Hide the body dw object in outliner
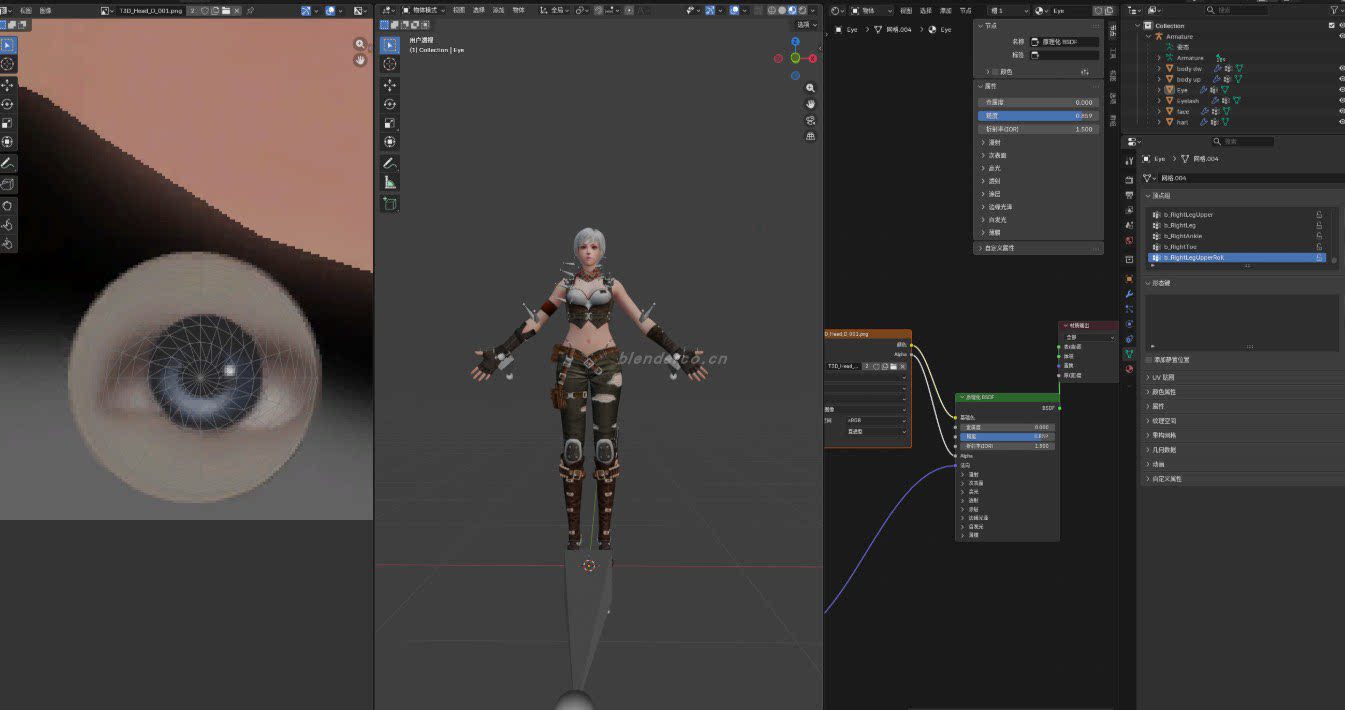The width and height of the screenshot is (1345, 710). click(1341, 69)
